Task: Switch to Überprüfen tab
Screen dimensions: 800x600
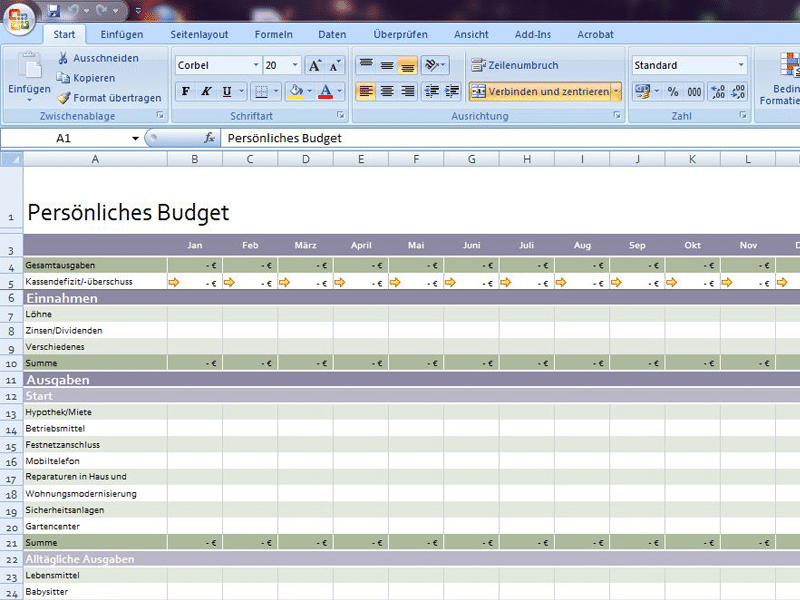Action: [x=401, y=35]
